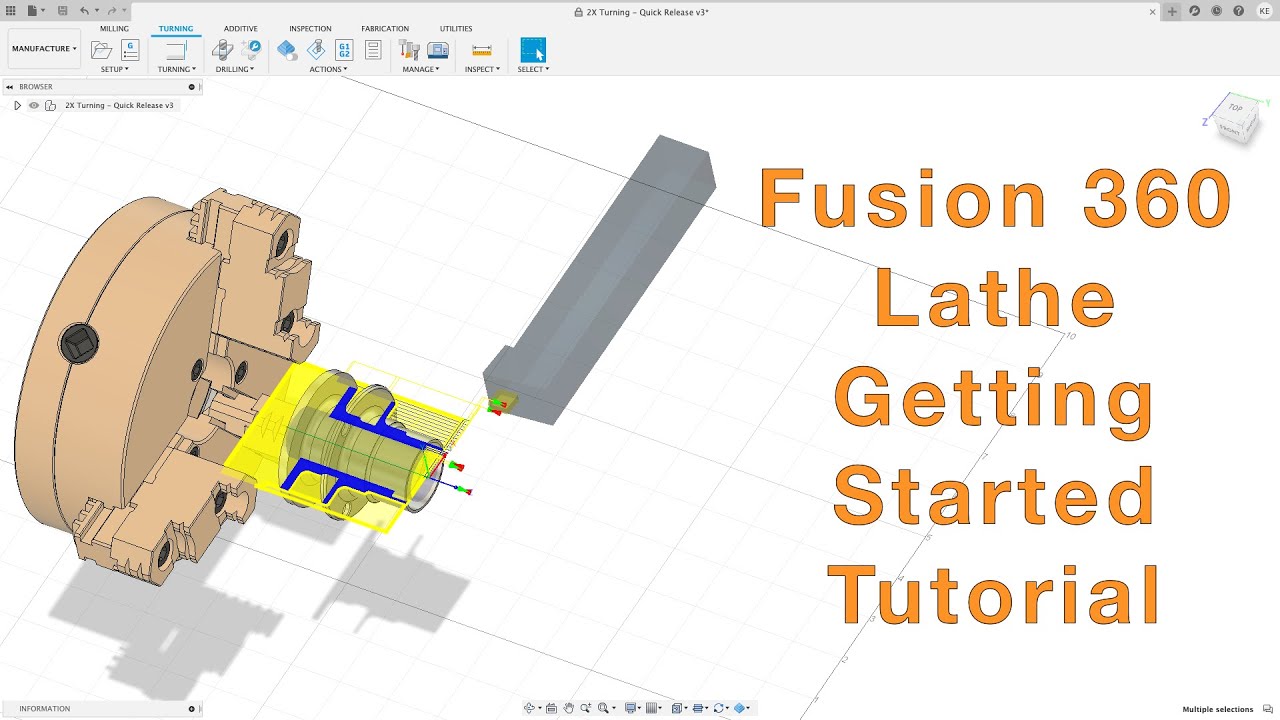Image resolution: width=1280 pixels, height=720 pixels.
Task: Select the Zoom plus tool
Action: pyautogui.click(x=586, y=708)
